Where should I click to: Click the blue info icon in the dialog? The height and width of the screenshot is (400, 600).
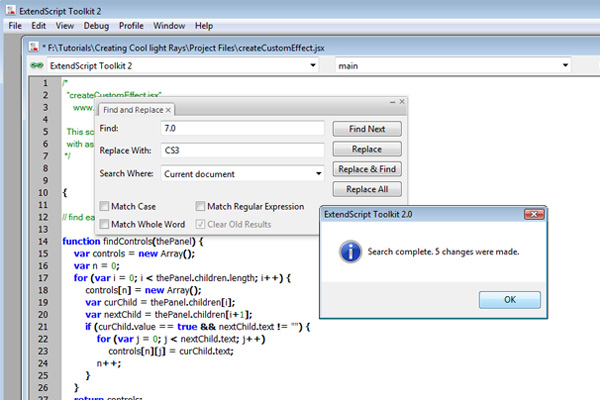(350, 251)
